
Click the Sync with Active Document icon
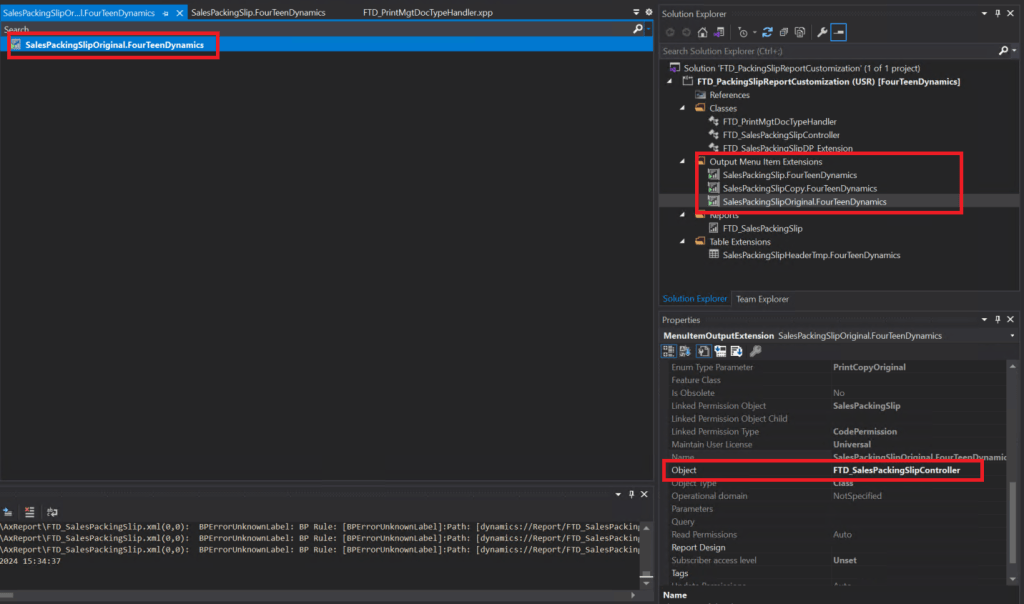tap(717, 32)
